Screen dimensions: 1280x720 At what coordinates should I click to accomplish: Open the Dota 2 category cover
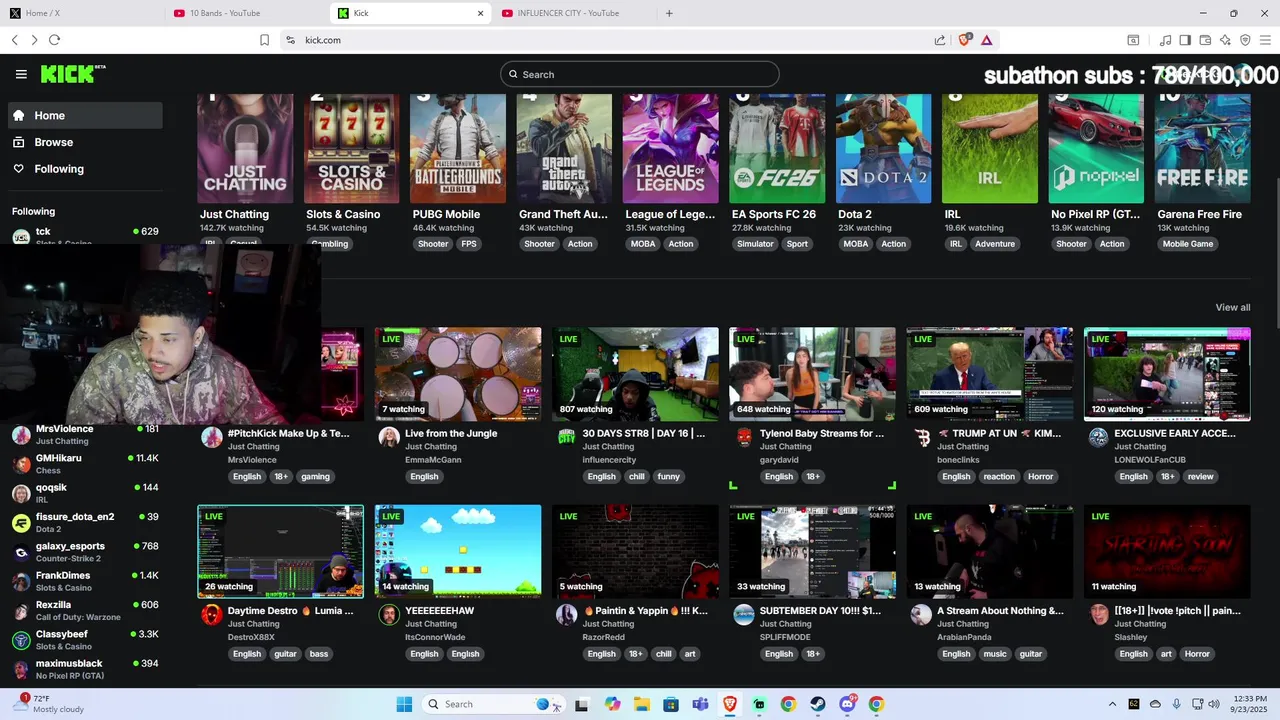(883, 149)
